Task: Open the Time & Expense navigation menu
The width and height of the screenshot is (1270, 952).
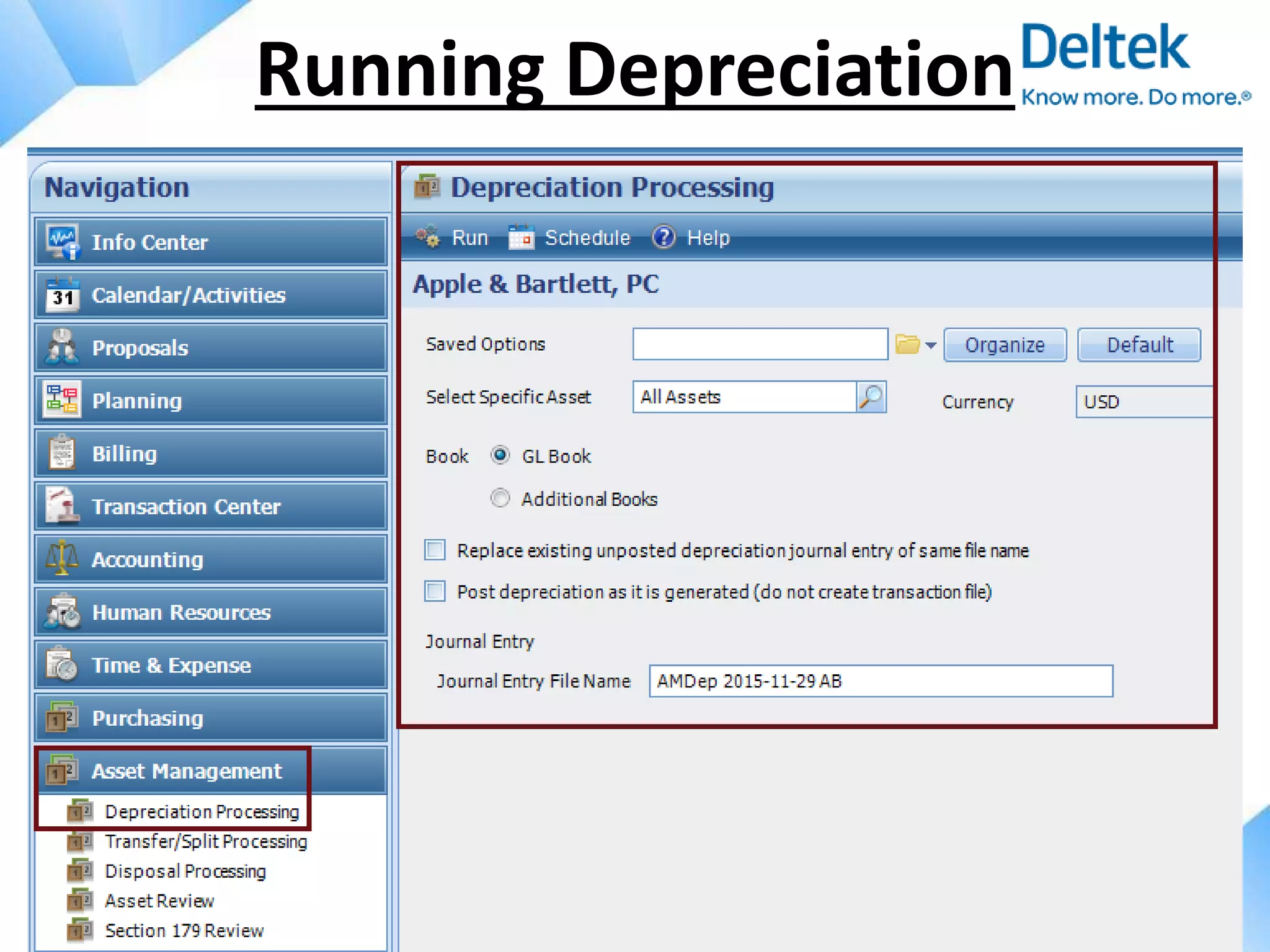Action: 211,665
